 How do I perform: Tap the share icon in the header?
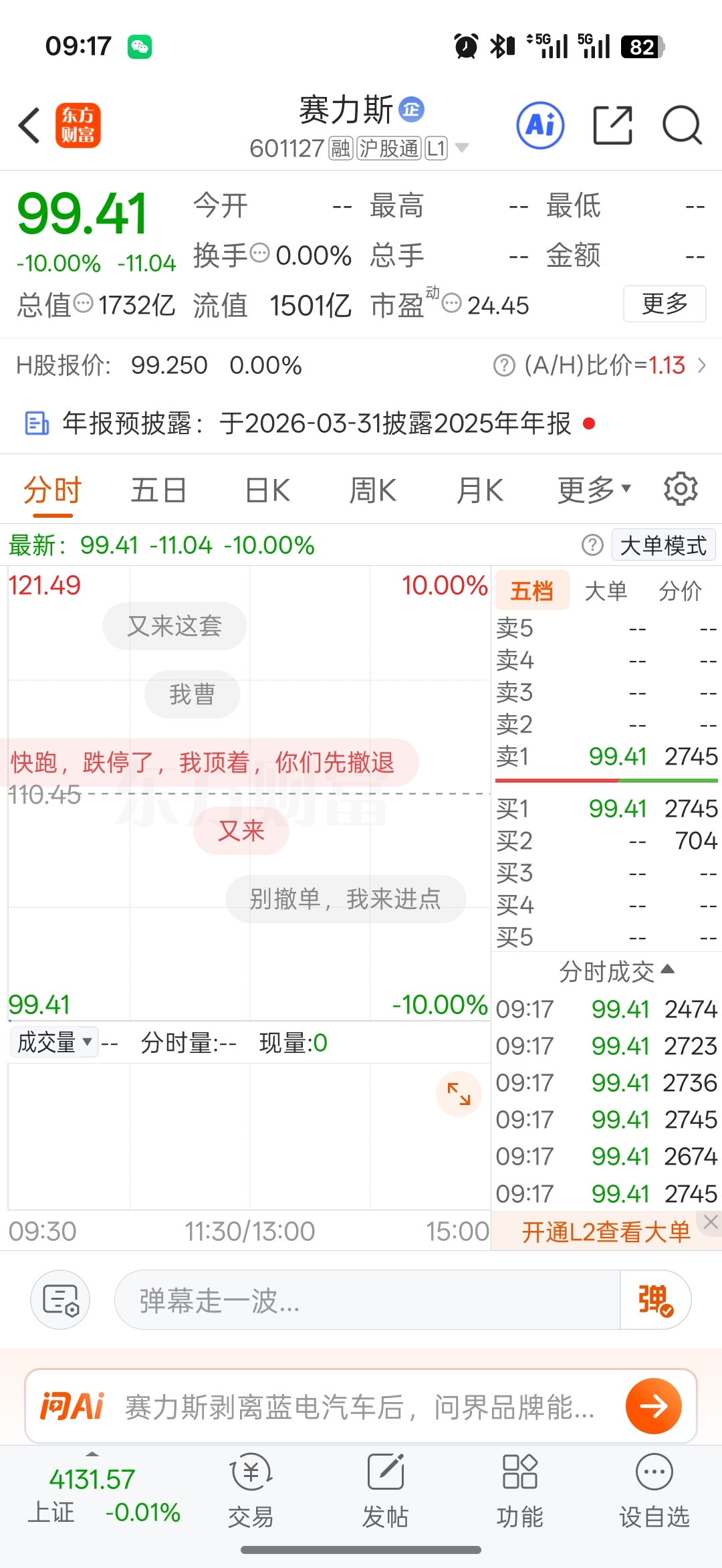[612, 125]
